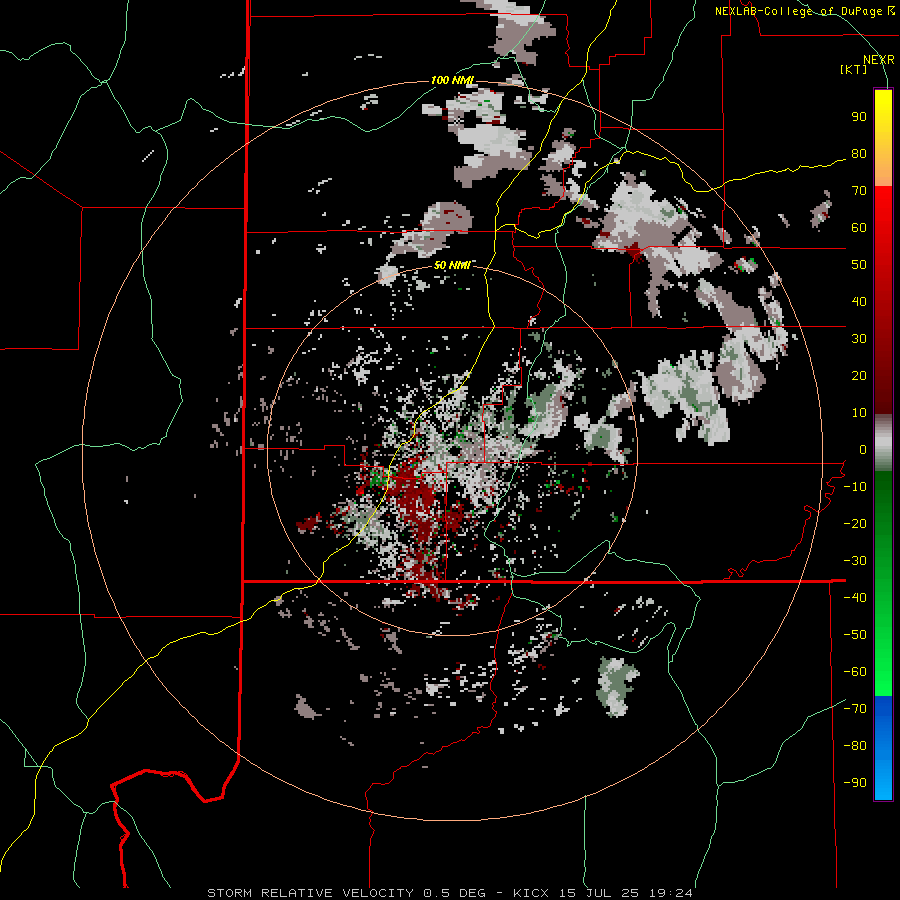
Task: Click the -90 scale label
Action: click(x=855, y=783)
